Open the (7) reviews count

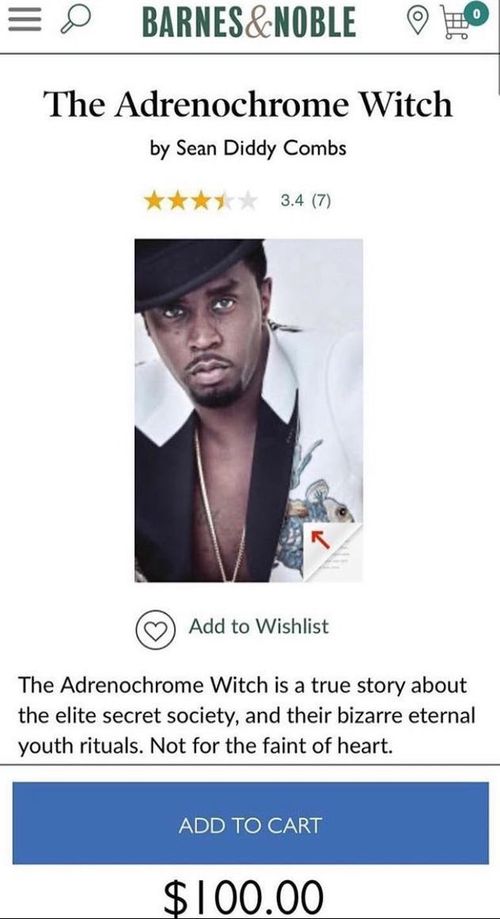[321, 201]
